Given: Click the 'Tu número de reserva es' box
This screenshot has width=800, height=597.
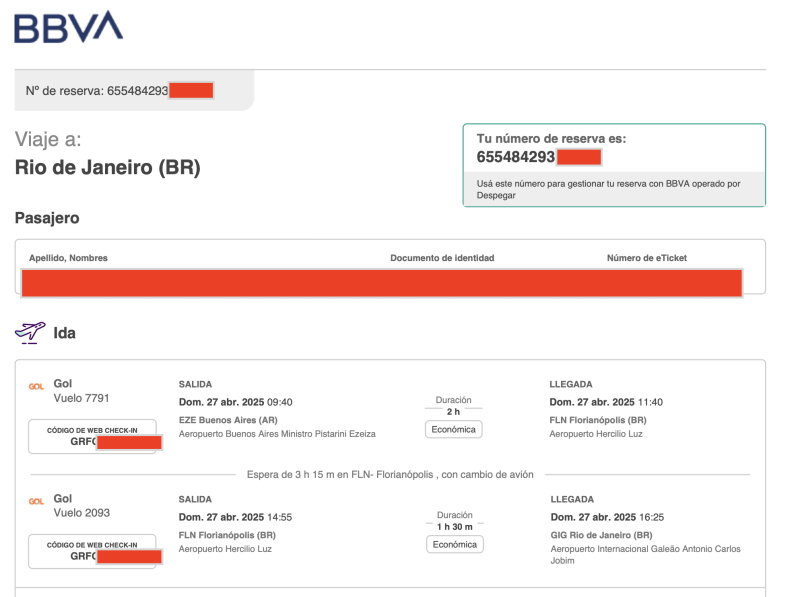Looking at the screenshot, I should [x=613, y=165].
